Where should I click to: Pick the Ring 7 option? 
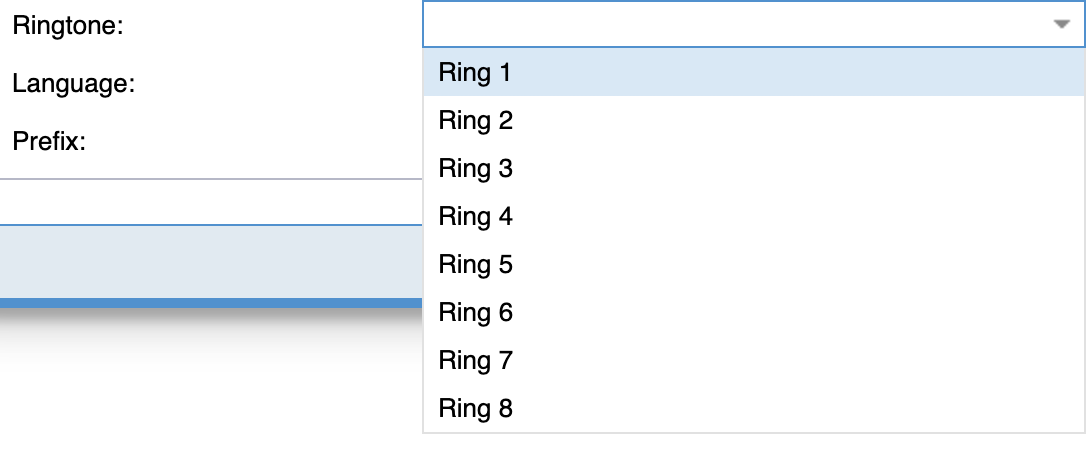click(475, 360)
